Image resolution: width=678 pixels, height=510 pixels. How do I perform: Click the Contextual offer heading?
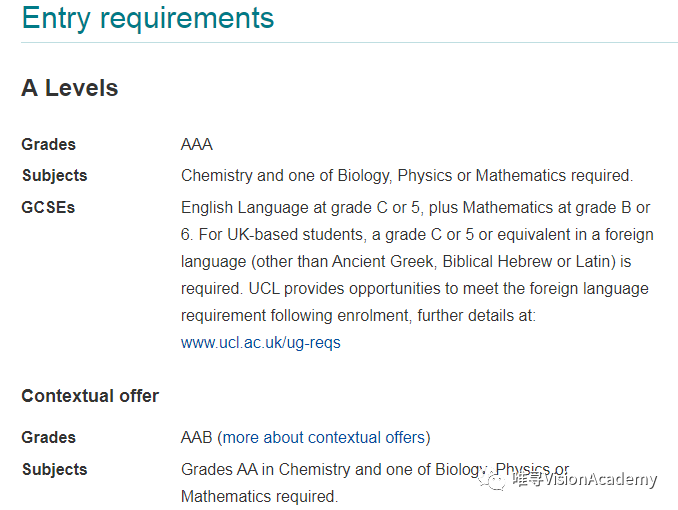pyautogui.click(x=90, y=396)
